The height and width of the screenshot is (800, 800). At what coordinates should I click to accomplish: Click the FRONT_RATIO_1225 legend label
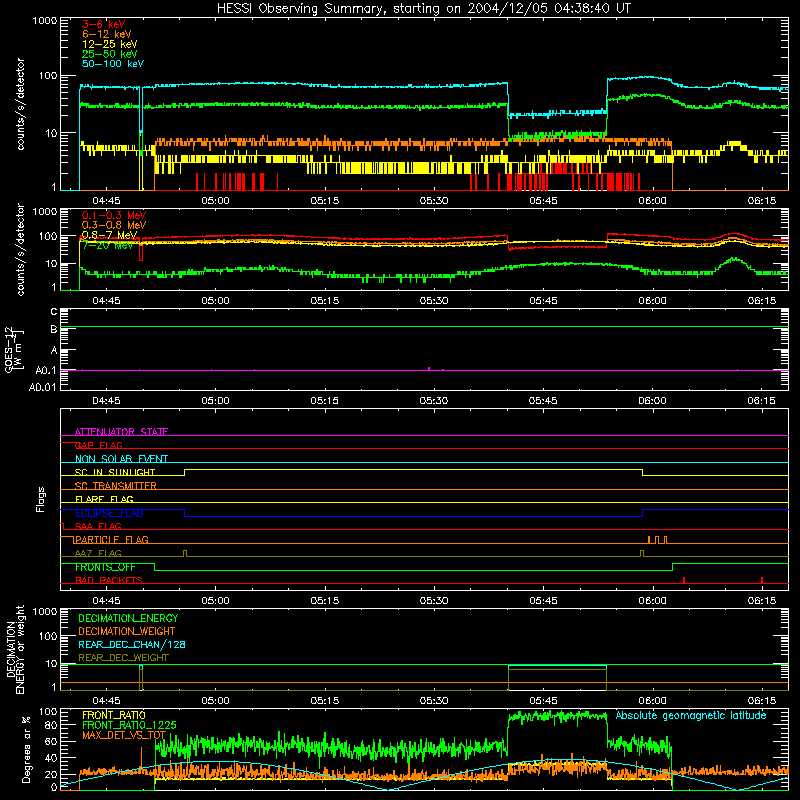(129, 725)
